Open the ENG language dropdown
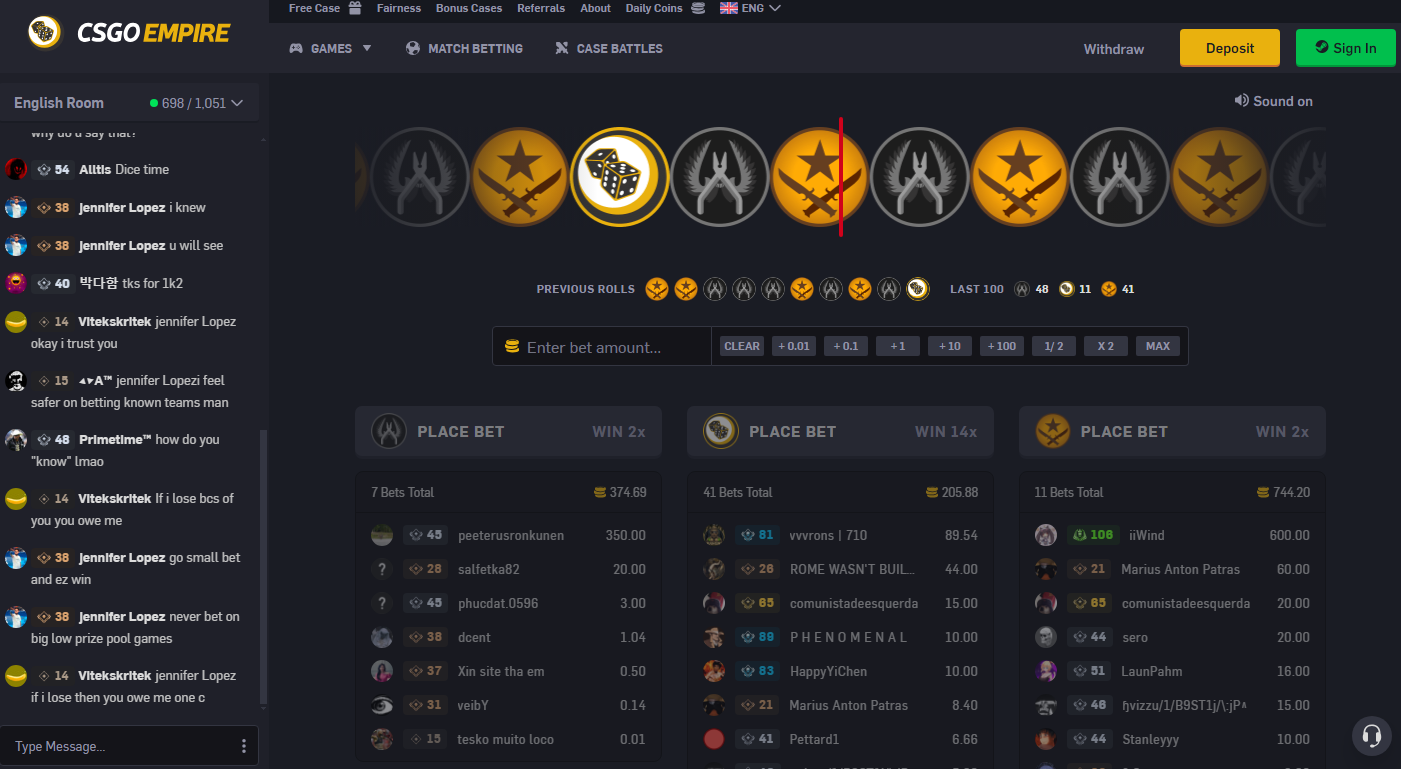 coord(750,8)
